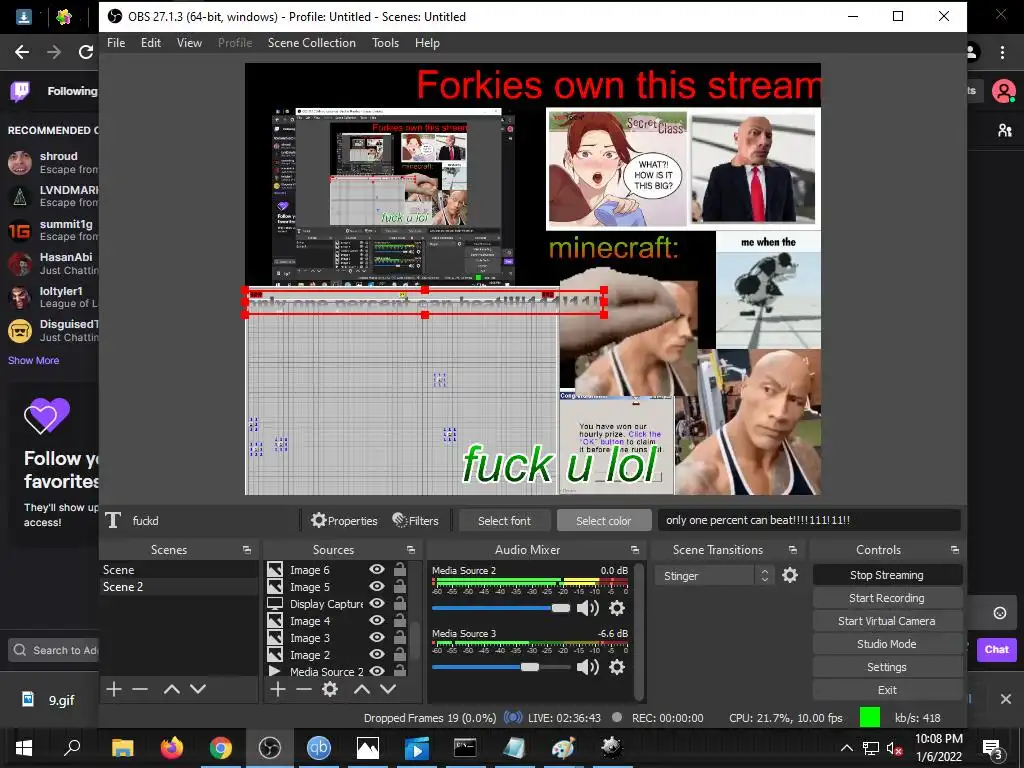Click Stop Streaming button

click(x=887, y=575)
